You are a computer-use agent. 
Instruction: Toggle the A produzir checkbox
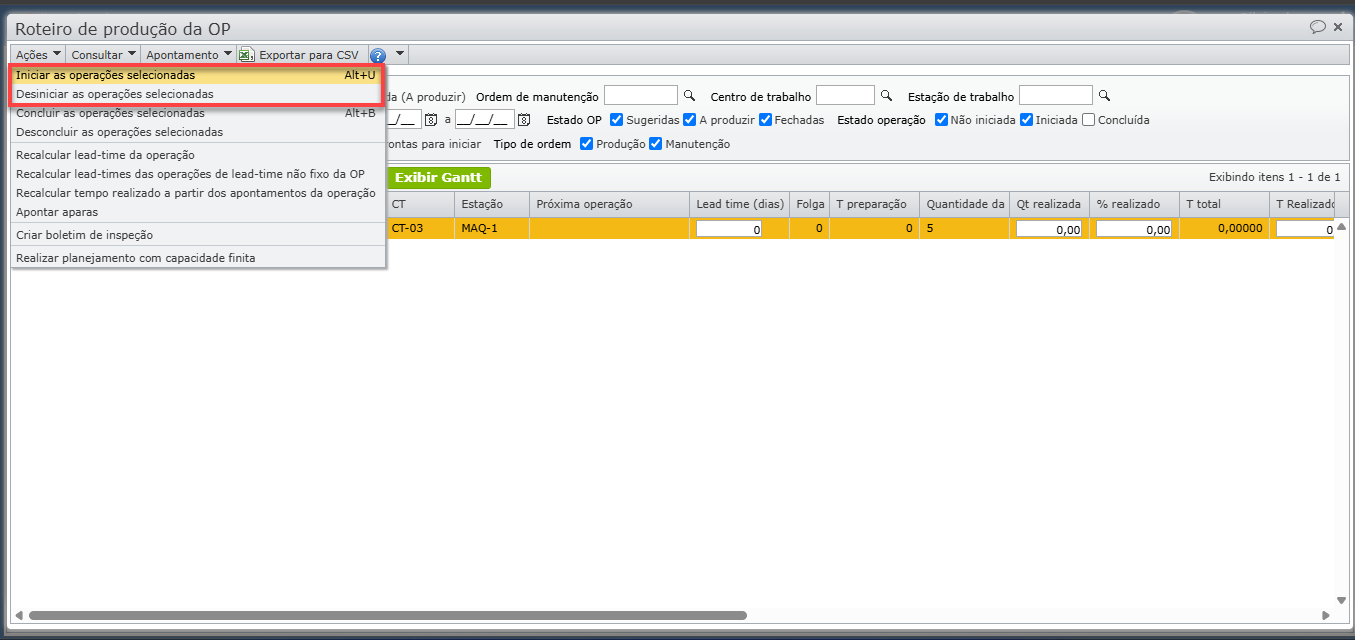tap(690, 120)
